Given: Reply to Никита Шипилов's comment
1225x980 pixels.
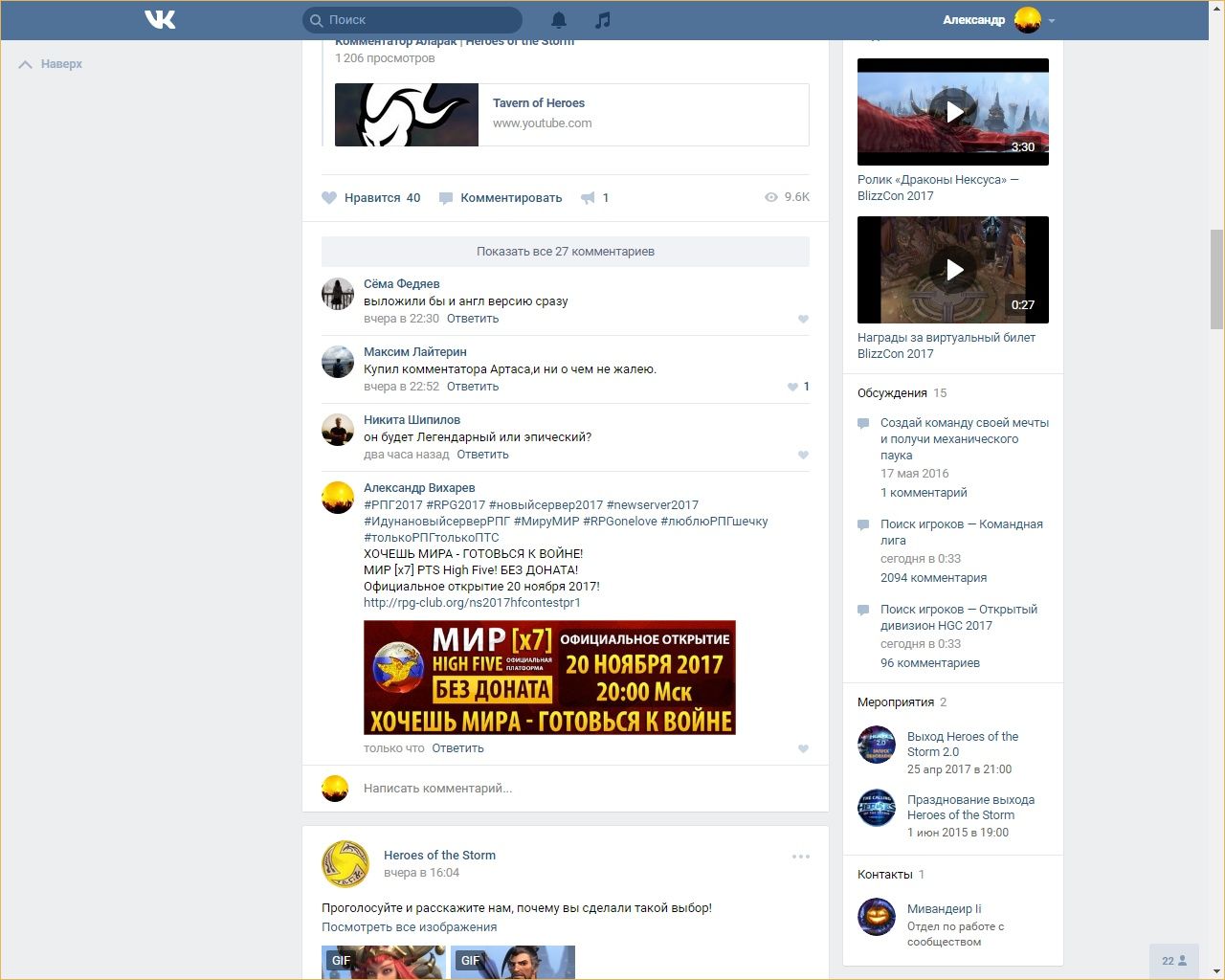Looking at the screenshot, I should click(483, 455).
